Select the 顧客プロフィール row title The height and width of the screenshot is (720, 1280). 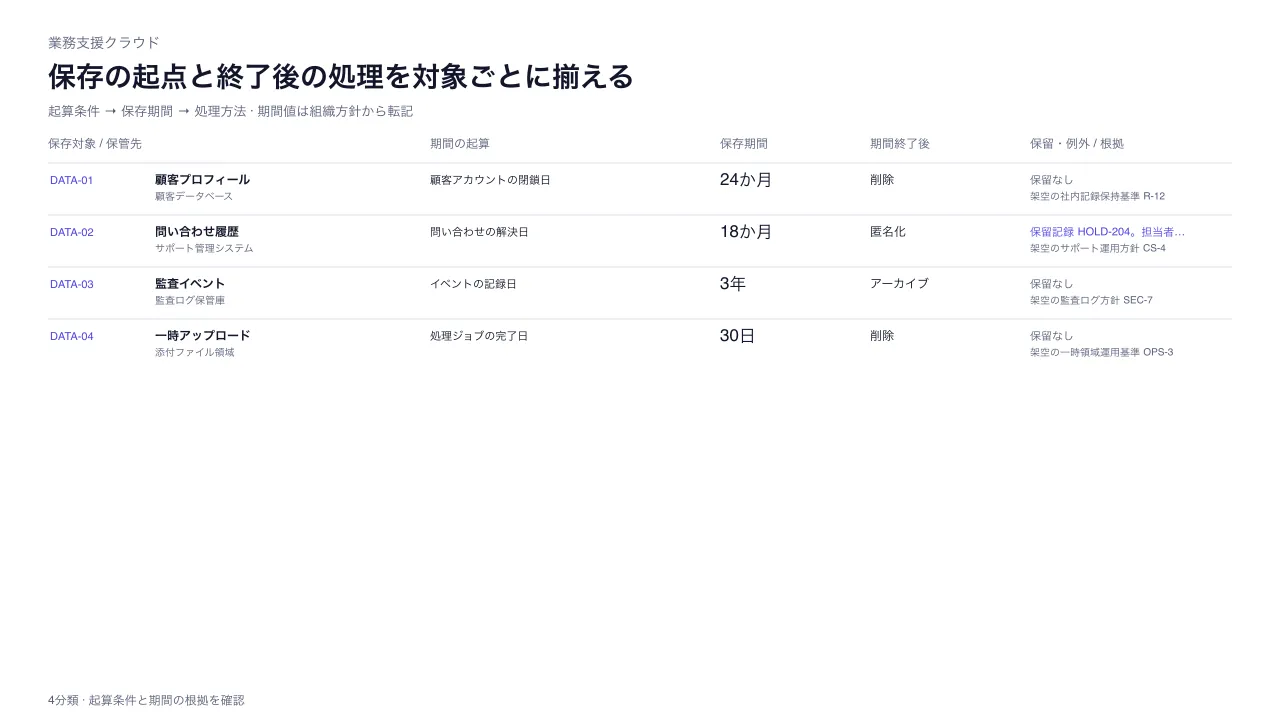pos(202,180)
